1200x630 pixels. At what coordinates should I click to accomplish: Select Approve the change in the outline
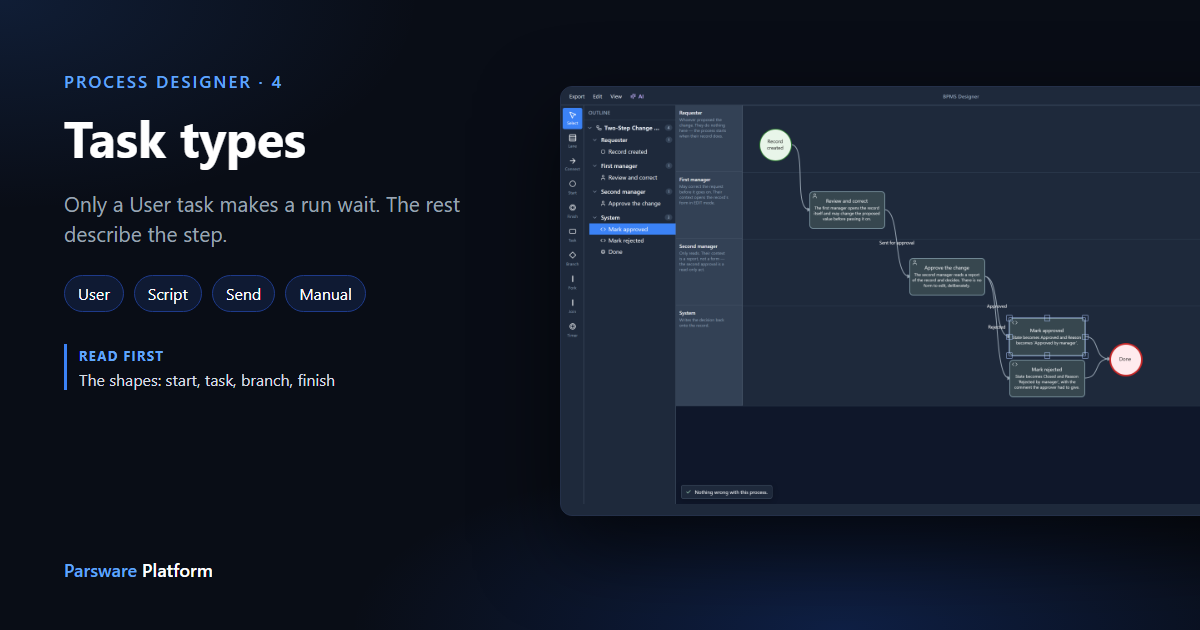point(634,204)
